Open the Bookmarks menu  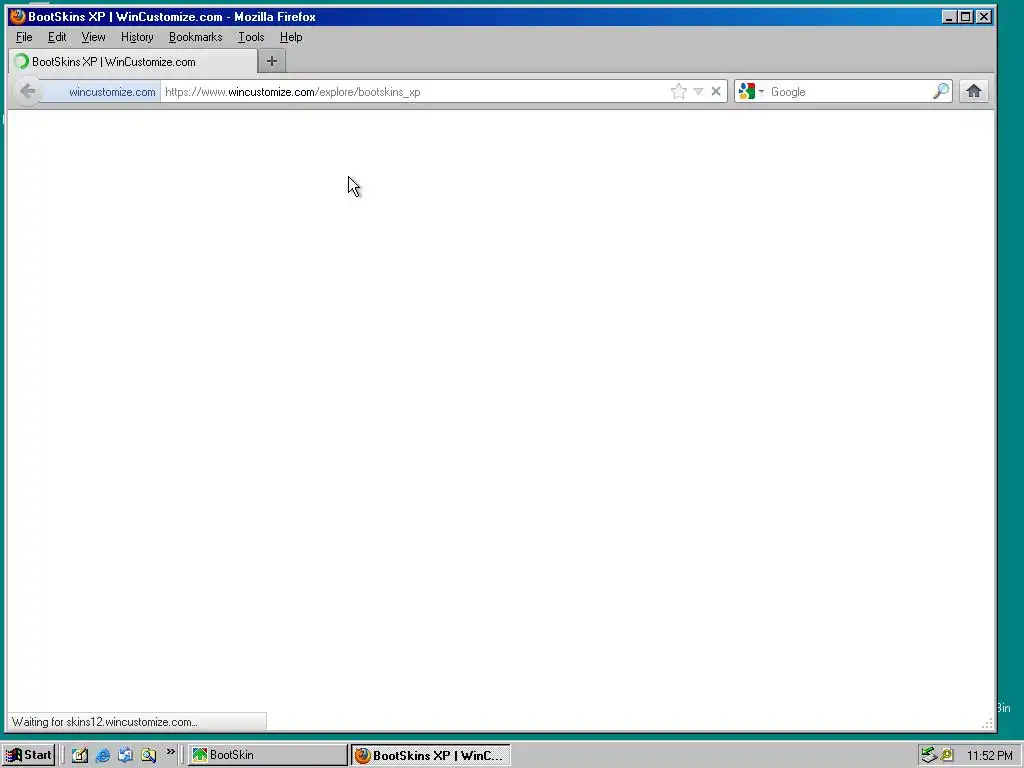195,37
